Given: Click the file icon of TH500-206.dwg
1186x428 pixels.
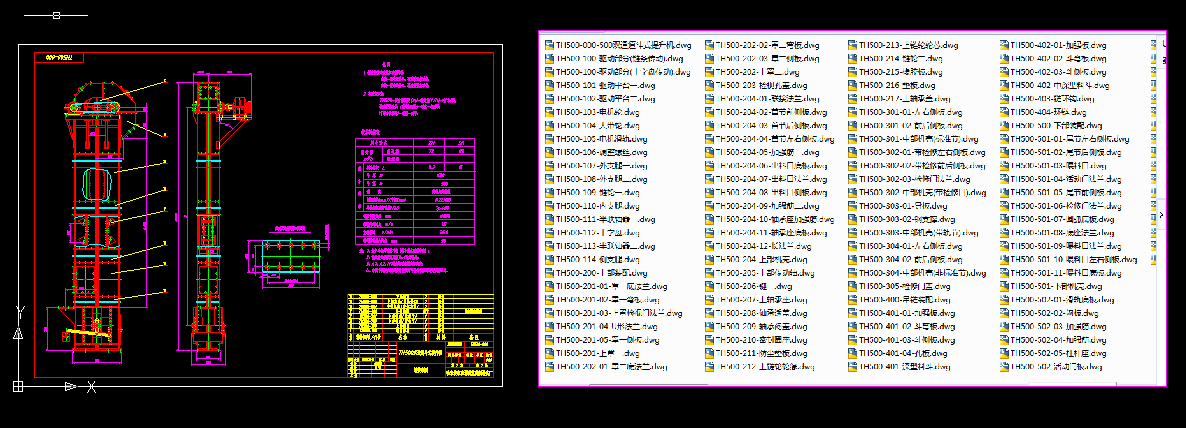Looking at the screenshot, I should [x=710, y=287].
